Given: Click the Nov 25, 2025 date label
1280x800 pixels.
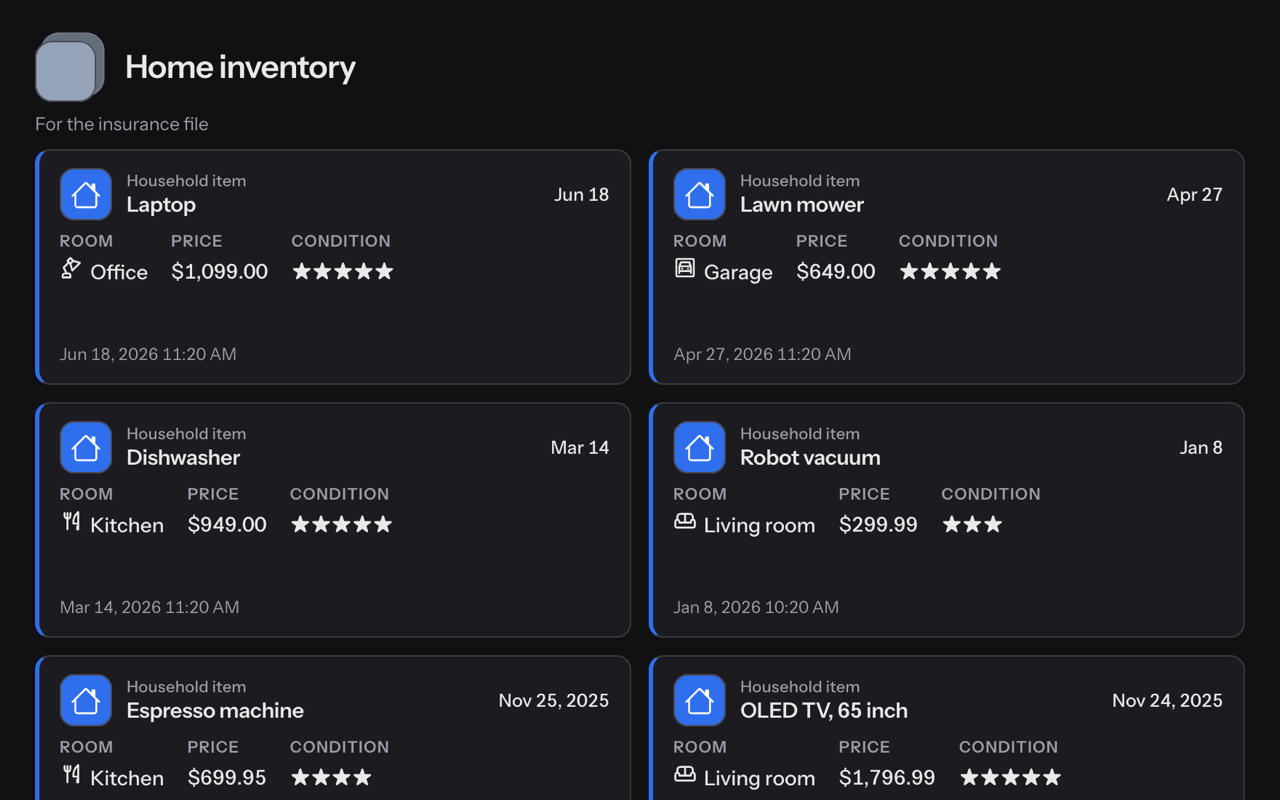Looking at the screenshot, I should (554, 700).
